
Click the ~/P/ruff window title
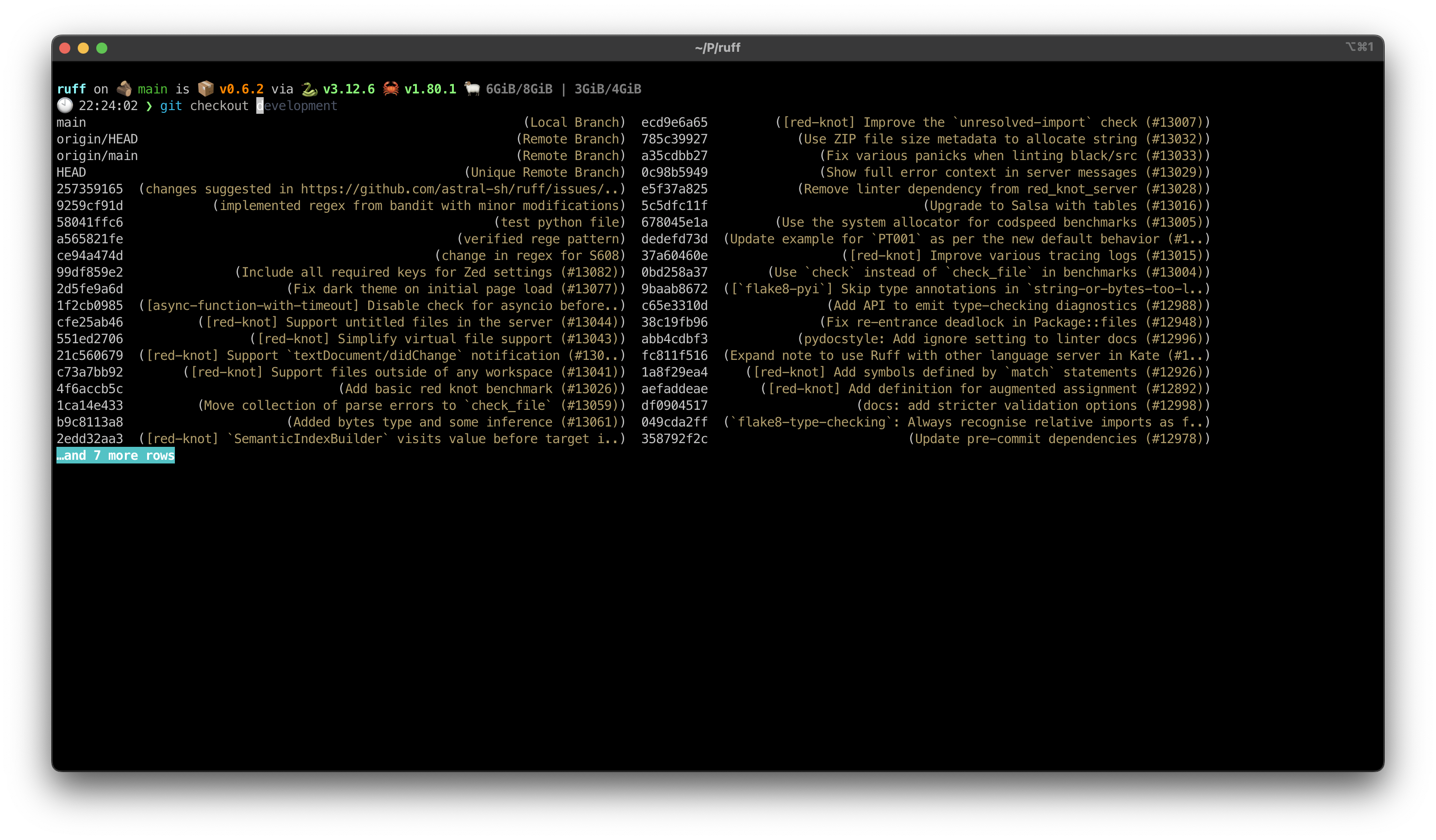pyautogui.click(x=718, y=48)
